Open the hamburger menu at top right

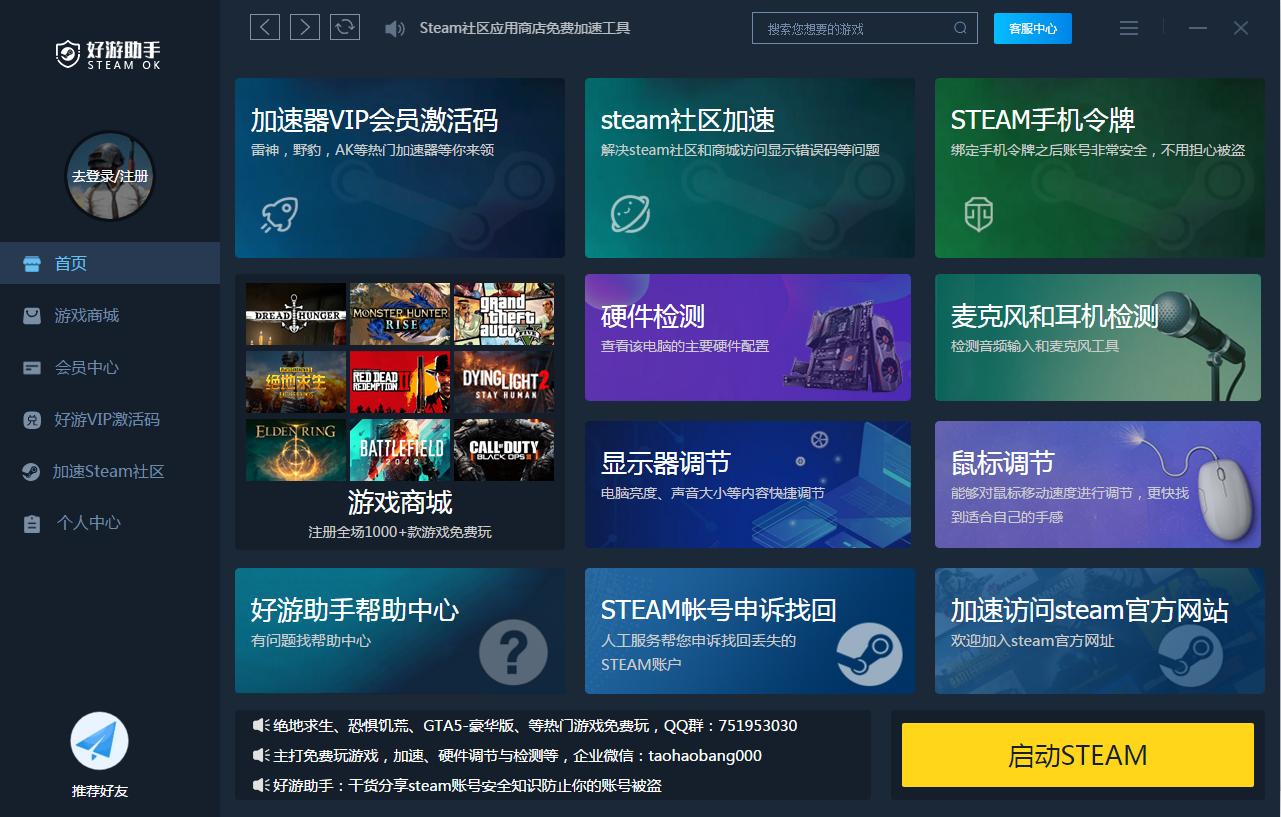tap(1128, 28)
